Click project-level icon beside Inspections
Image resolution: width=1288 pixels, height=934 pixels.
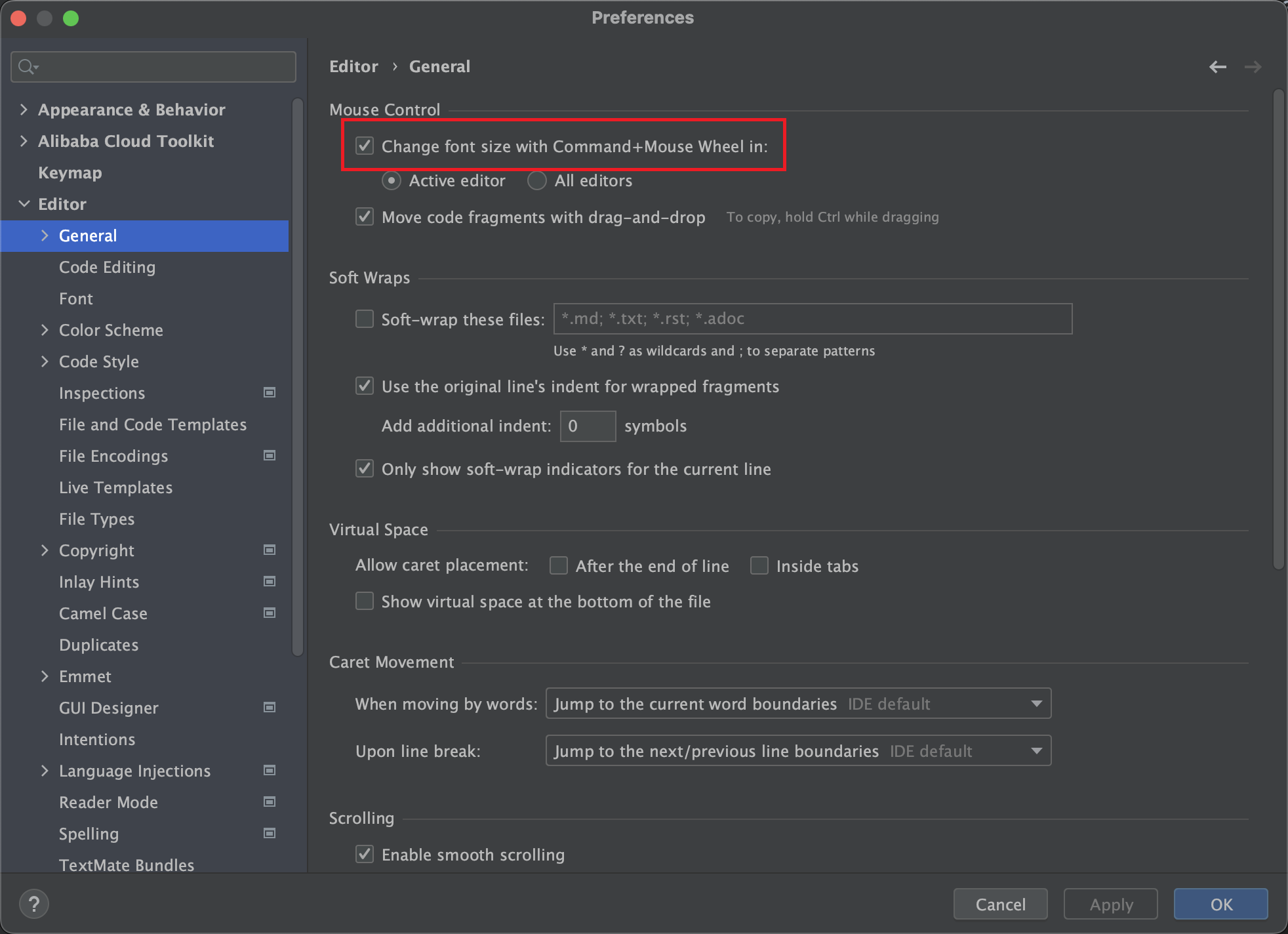point(269,392)
